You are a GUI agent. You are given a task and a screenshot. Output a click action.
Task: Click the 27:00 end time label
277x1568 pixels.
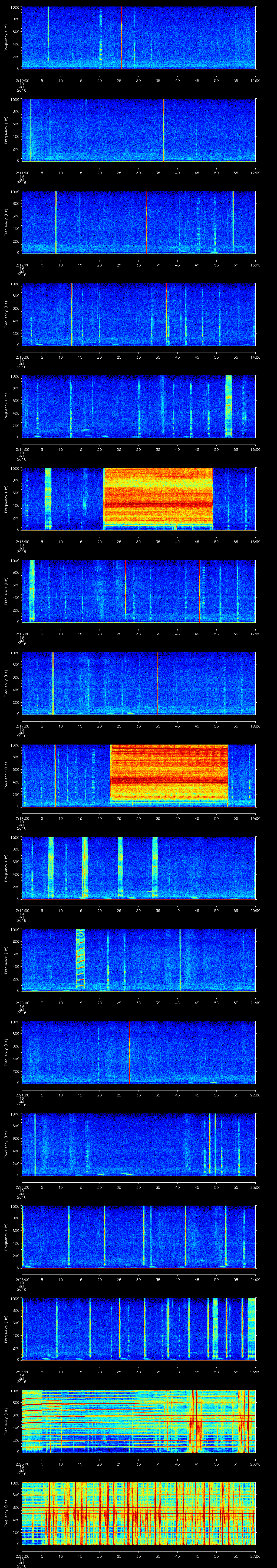255,1556
